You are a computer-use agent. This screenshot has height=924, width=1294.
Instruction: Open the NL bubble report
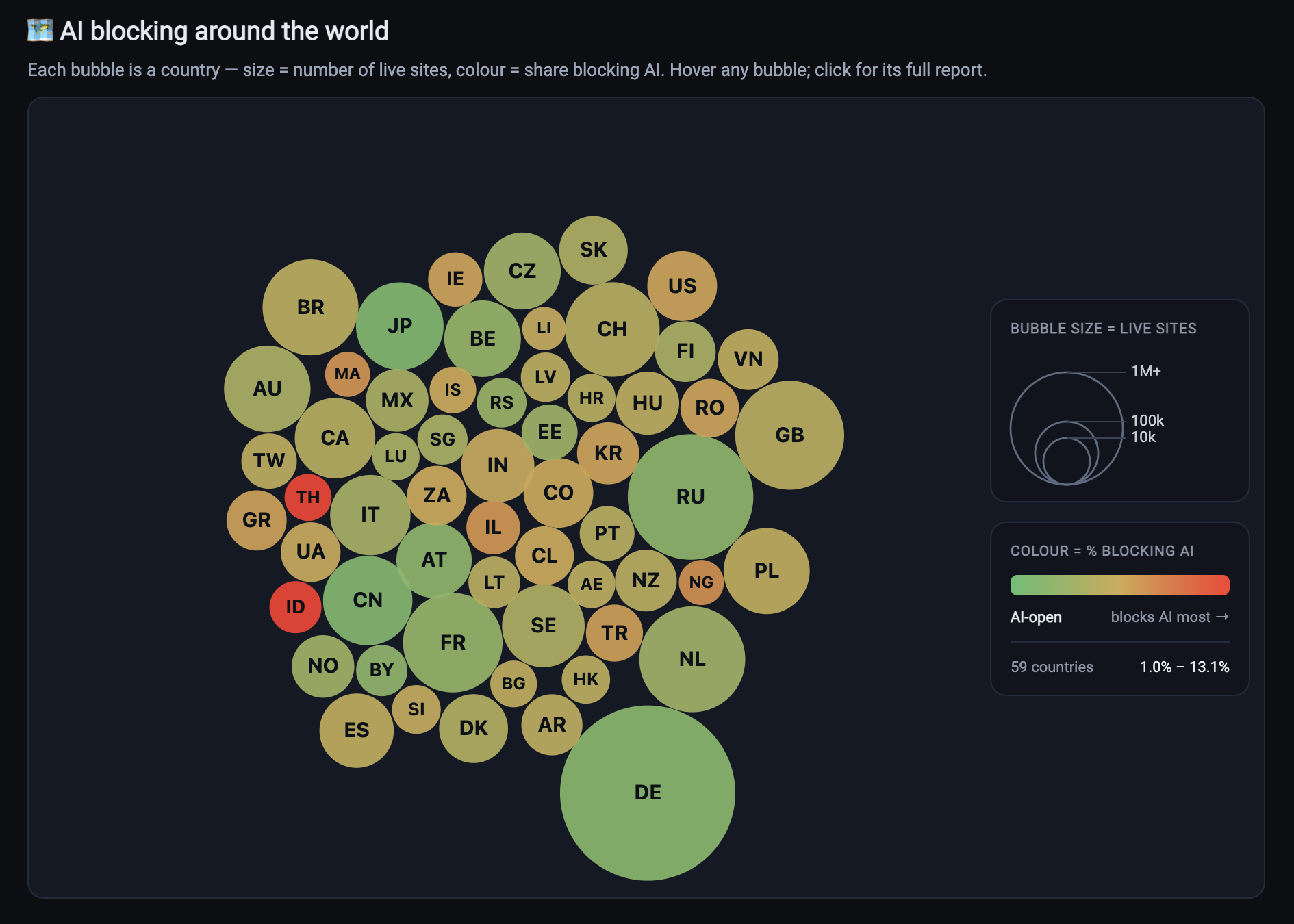point(692,659)
